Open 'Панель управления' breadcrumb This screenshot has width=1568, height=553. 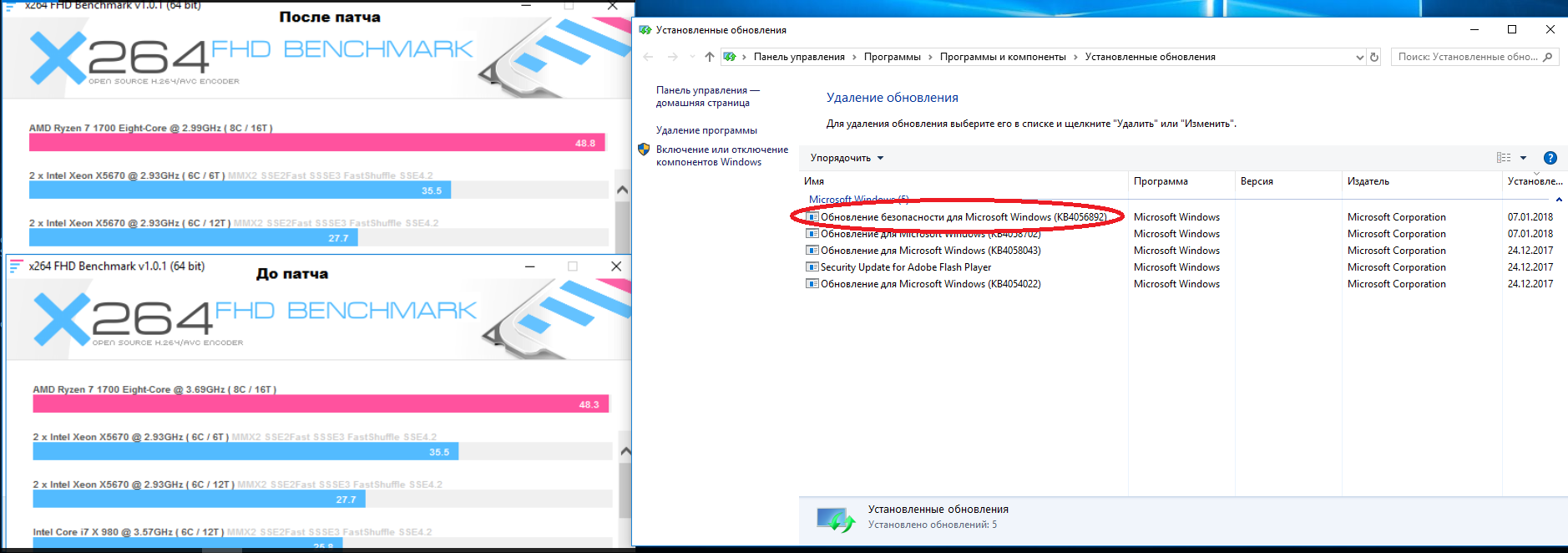click(x=799, y=57)
